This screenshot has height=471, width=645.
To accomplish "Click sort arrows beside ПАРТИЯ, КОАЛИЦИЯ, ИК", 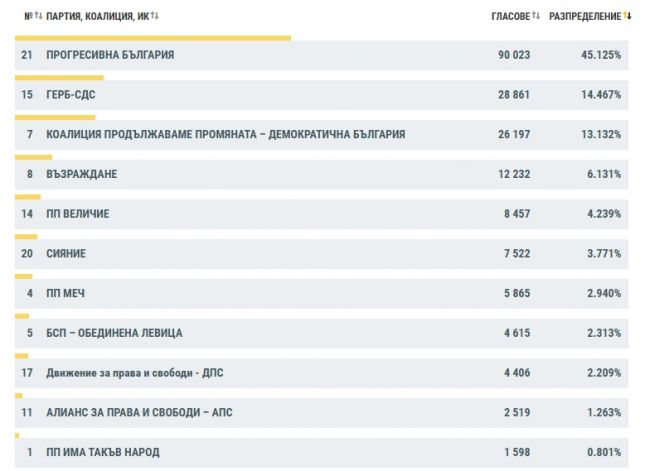I will click(155, 16).
